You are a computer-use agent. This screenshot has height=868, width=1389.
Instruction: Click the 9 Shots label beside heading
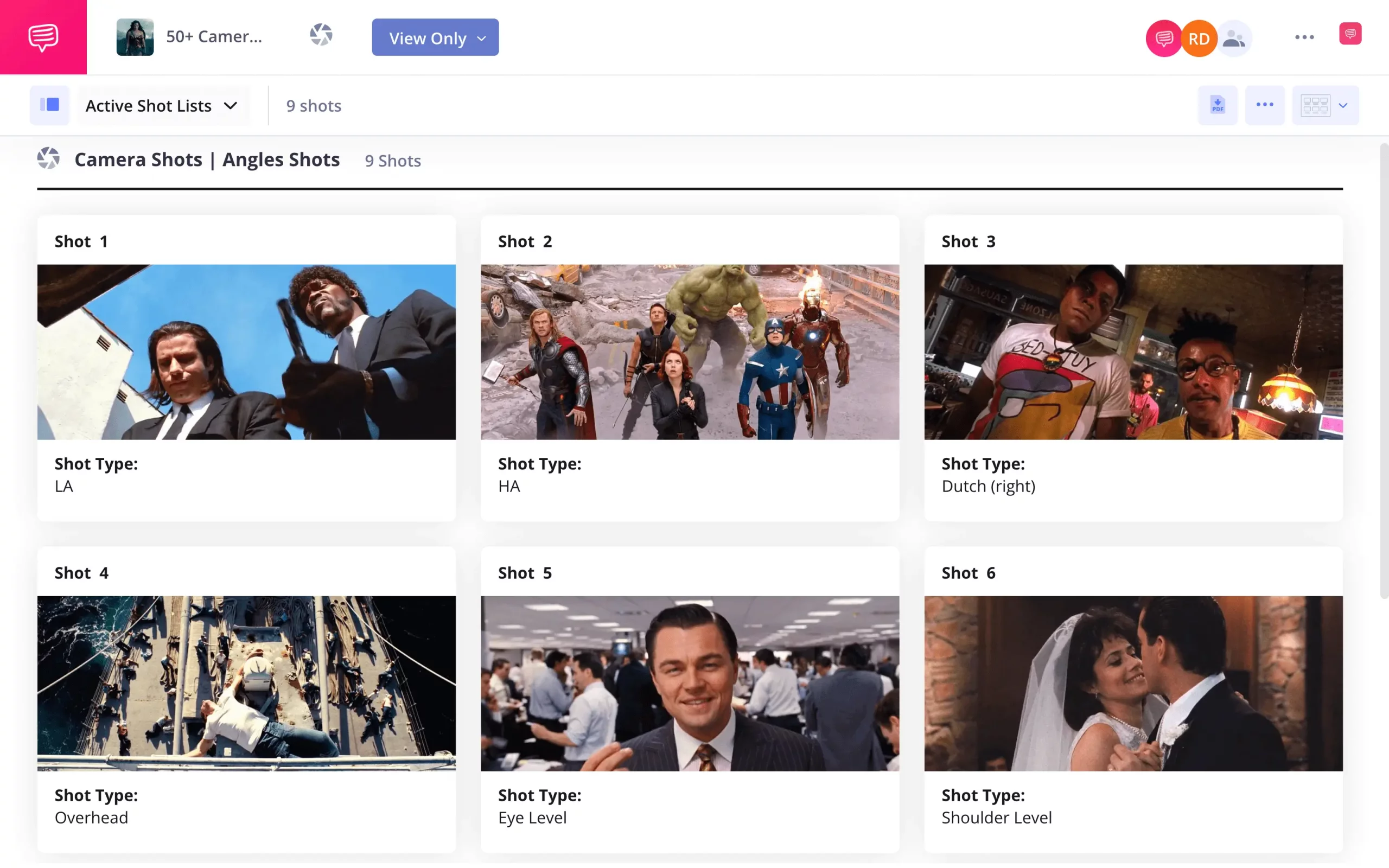click(x=393, y=161)
